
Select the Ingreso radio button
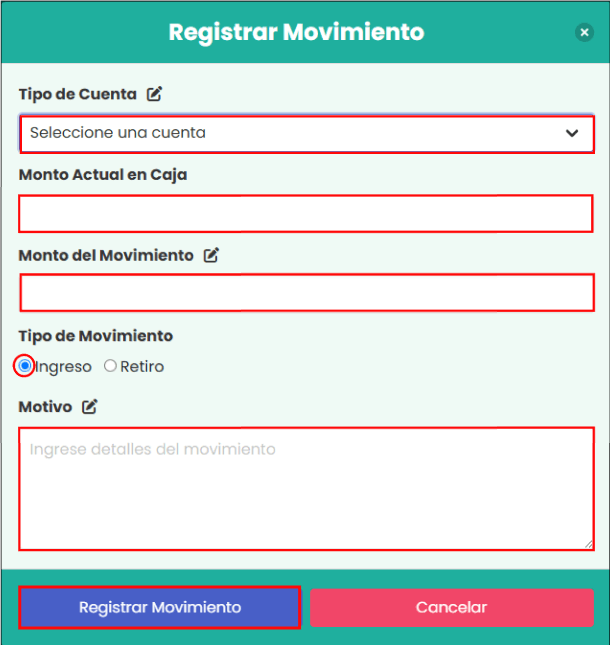(25, 366)
